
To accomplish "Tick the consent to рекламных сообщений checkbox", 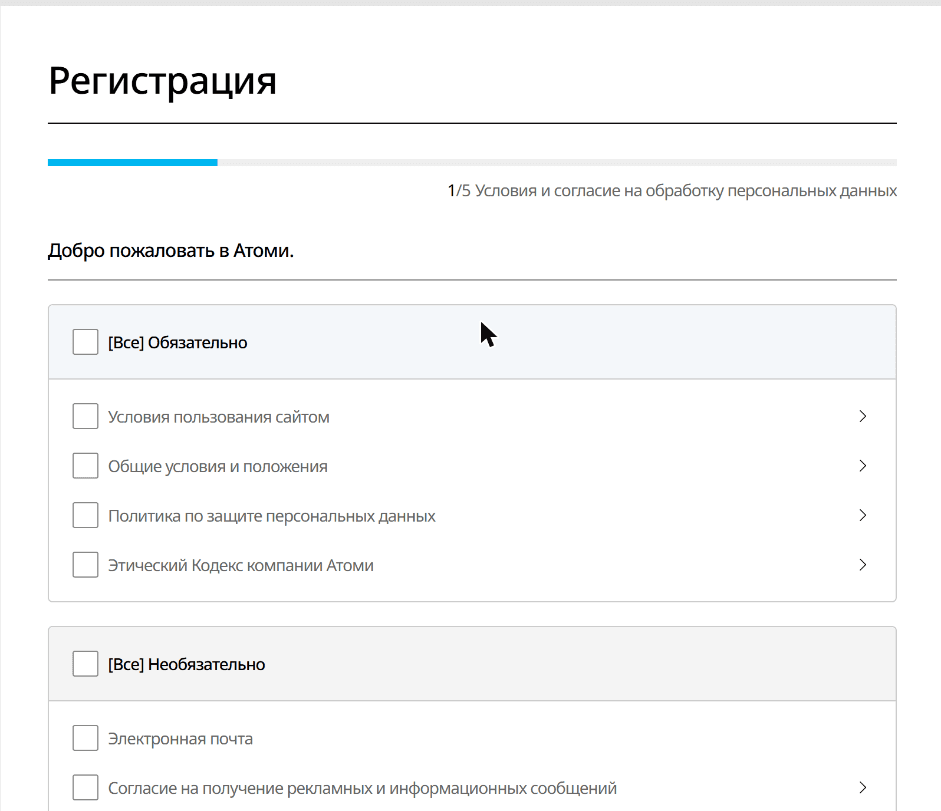I will point(85,788).
